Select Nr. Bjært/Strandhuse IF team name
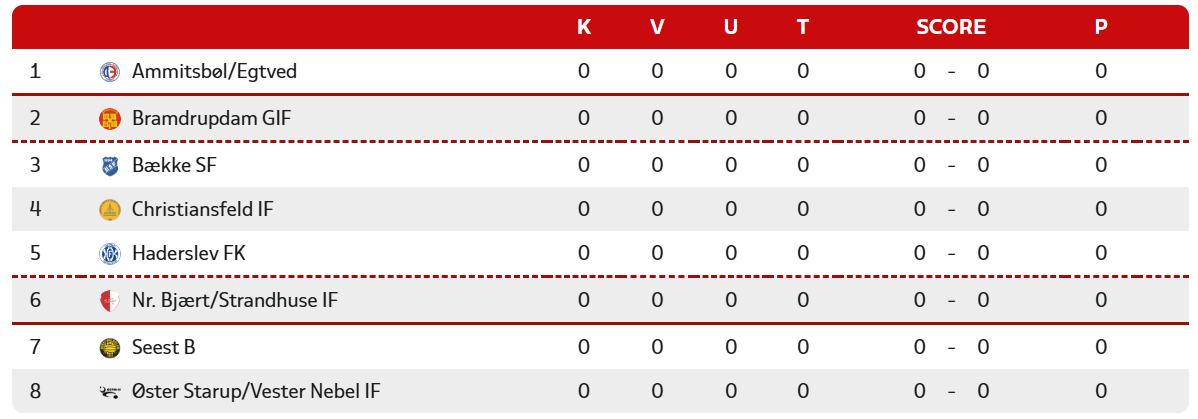 pos(235,300)
